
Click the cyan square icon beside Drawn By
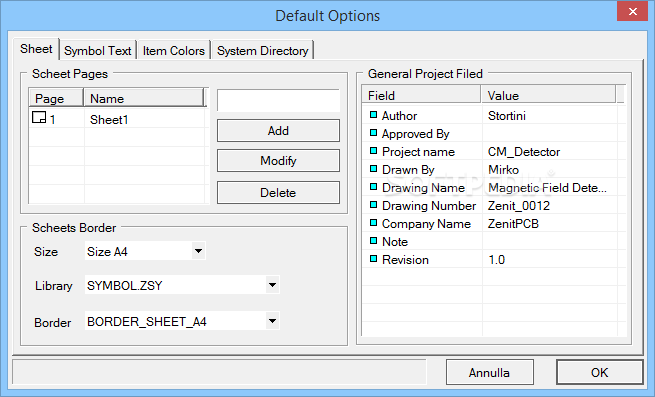tap(373, 168)
